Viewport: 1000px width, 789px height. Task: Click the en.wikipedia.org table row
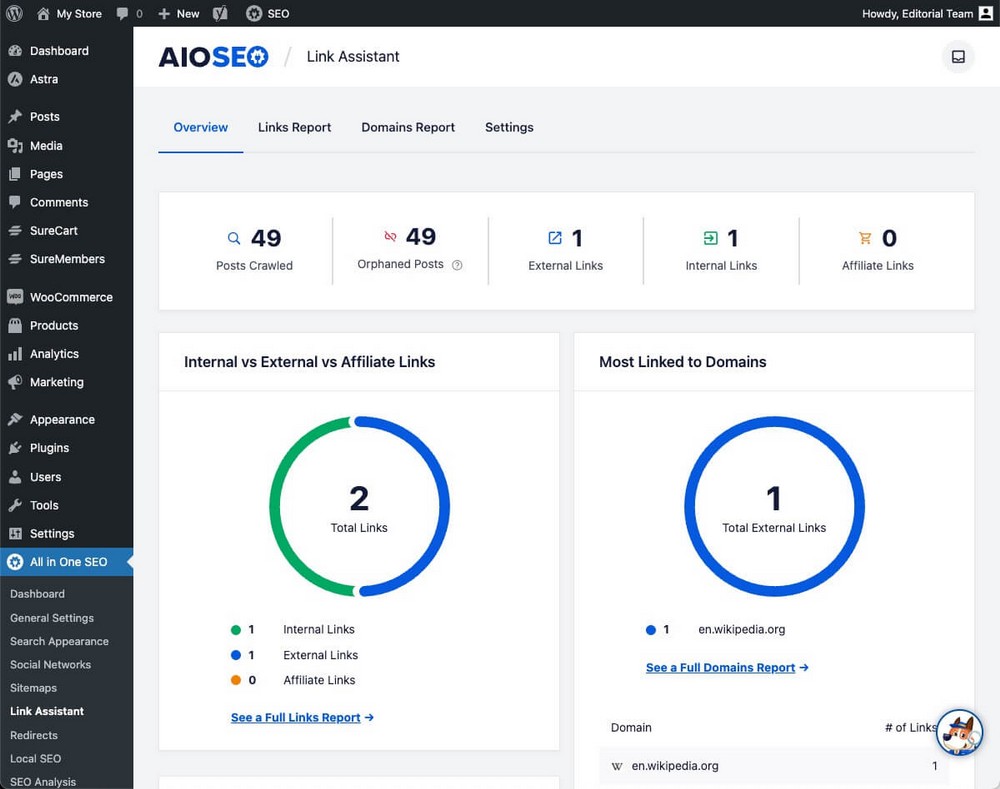click(774, 766)
